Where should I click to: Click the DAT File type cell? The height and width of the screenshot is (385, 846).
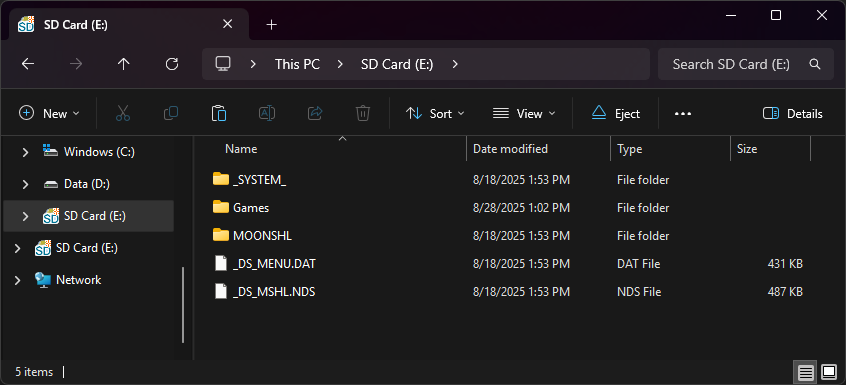point(638,264)
